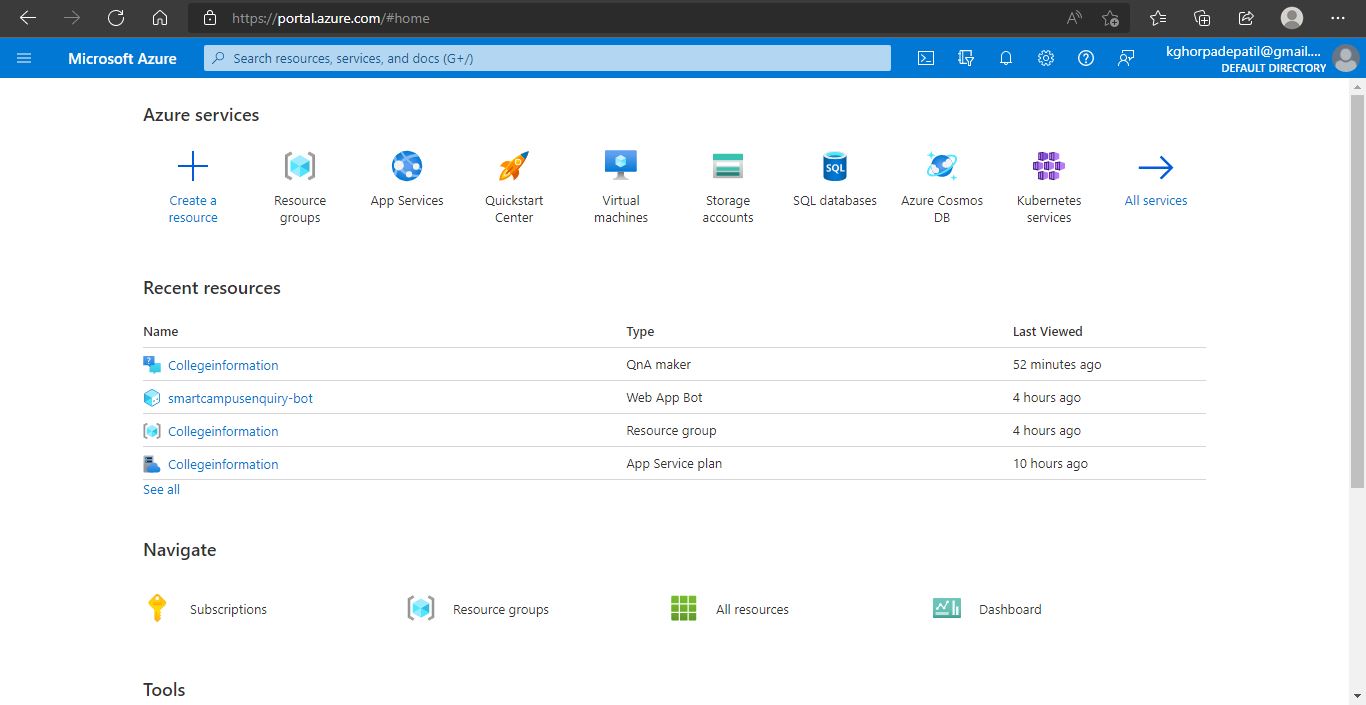Open the Azure portal hamburger menu
Viewport: 1366px width, 705px height.
[x=24, y=58]
